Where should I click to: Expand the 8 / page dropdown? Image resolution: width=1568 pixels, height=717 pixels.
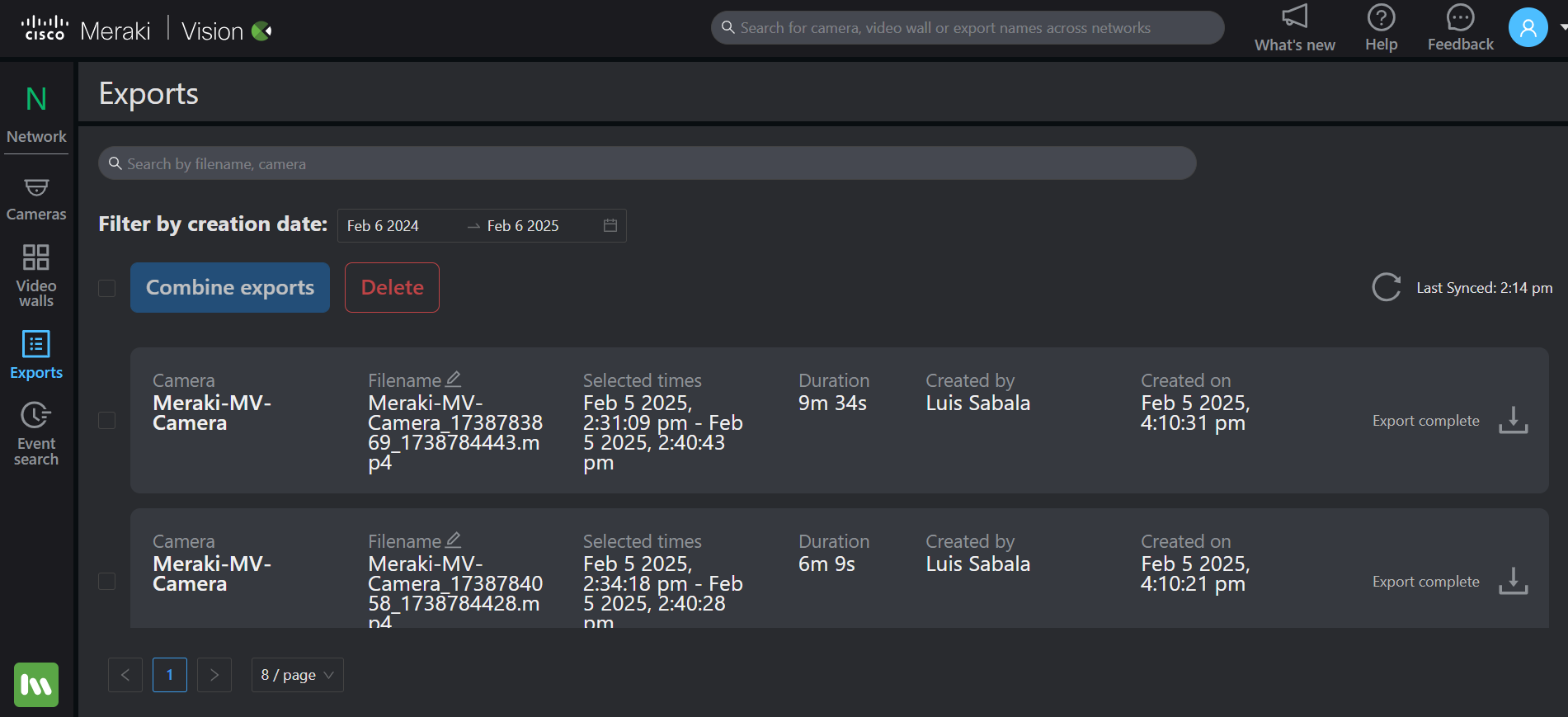(x=298, y=675)
